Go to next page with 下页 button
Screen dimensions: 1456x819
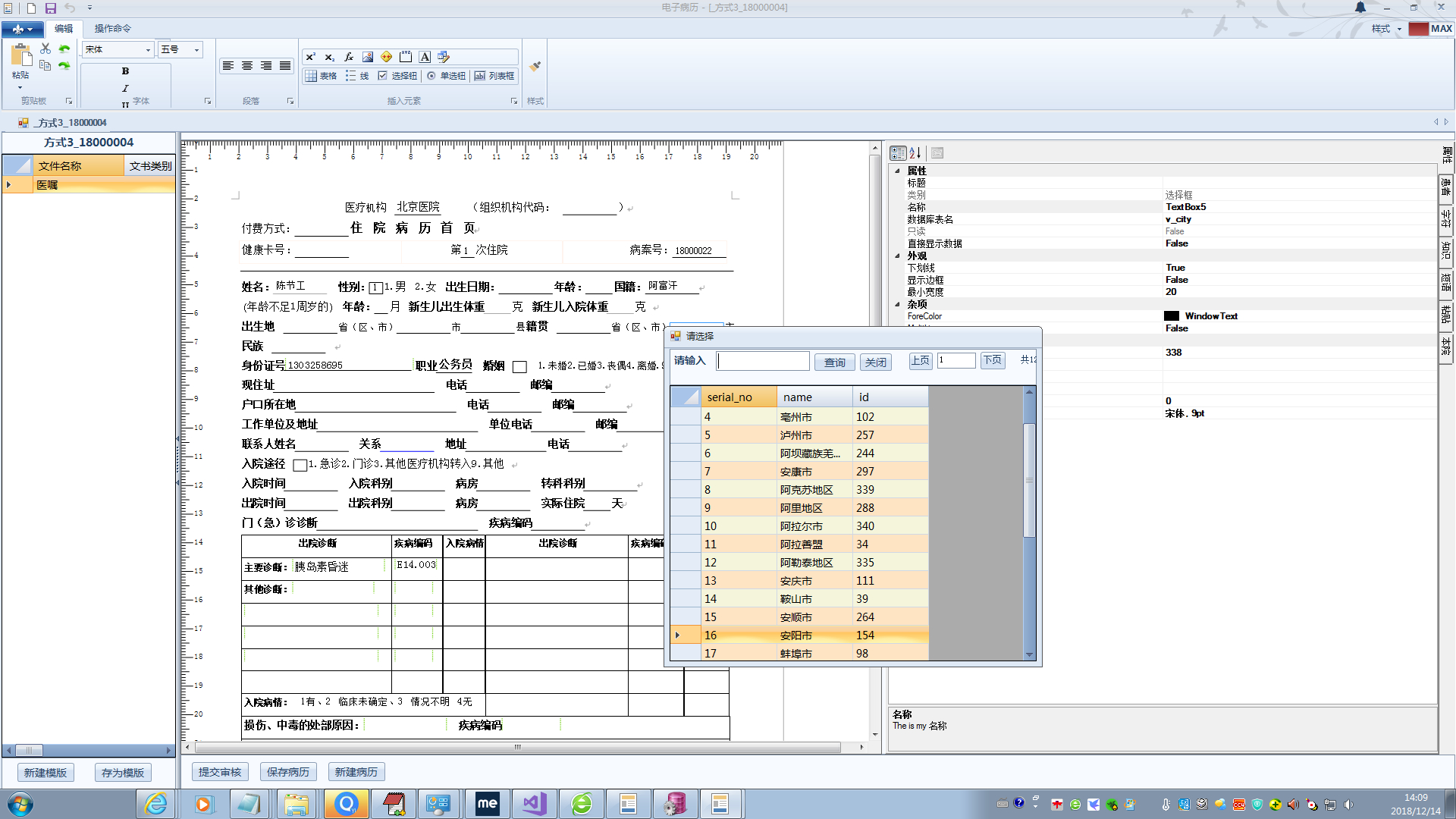(x=993, y=361)
